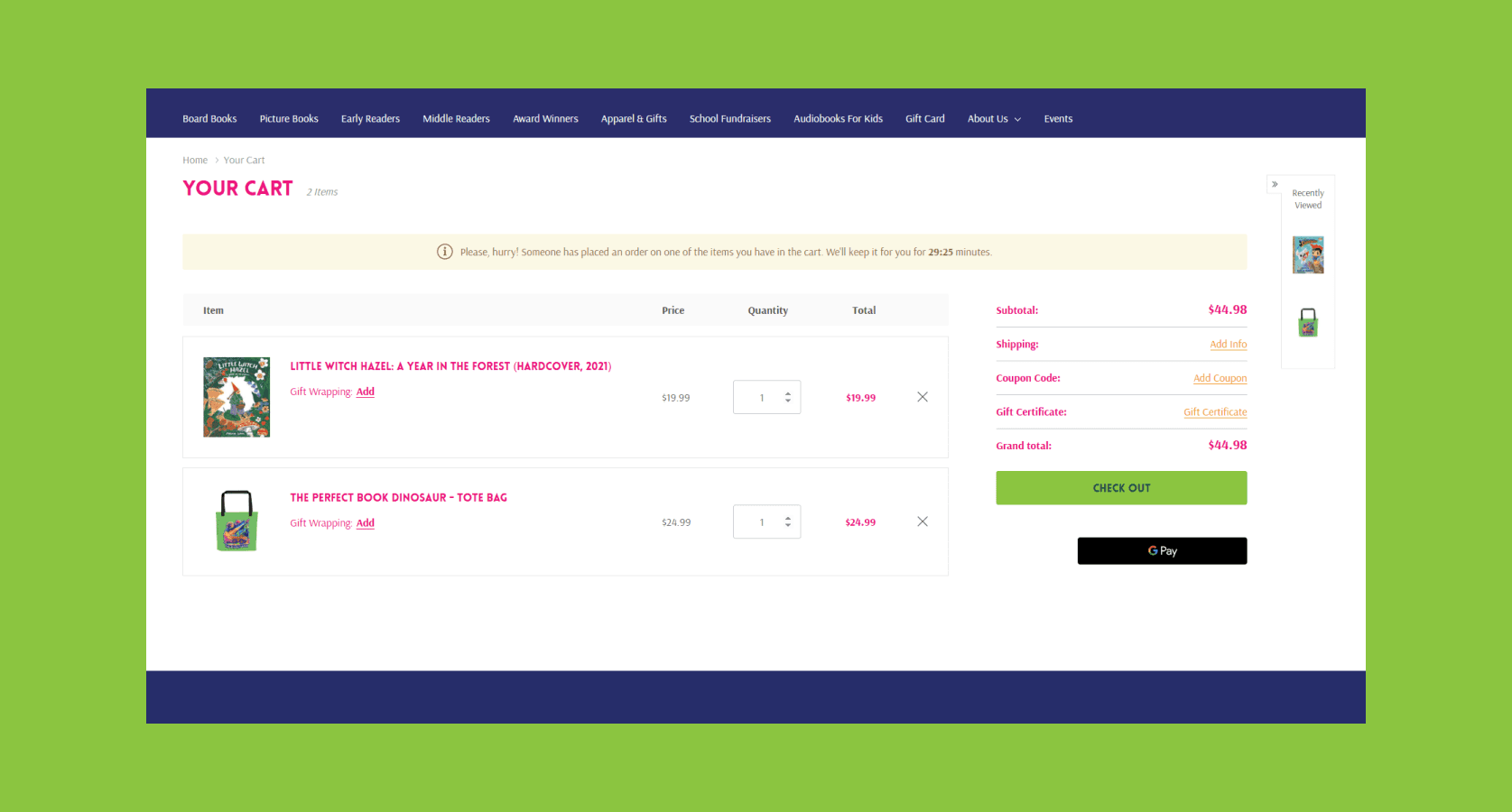
Task: Click the $44.98 subtotal amount
Action: pos(1228,309)
